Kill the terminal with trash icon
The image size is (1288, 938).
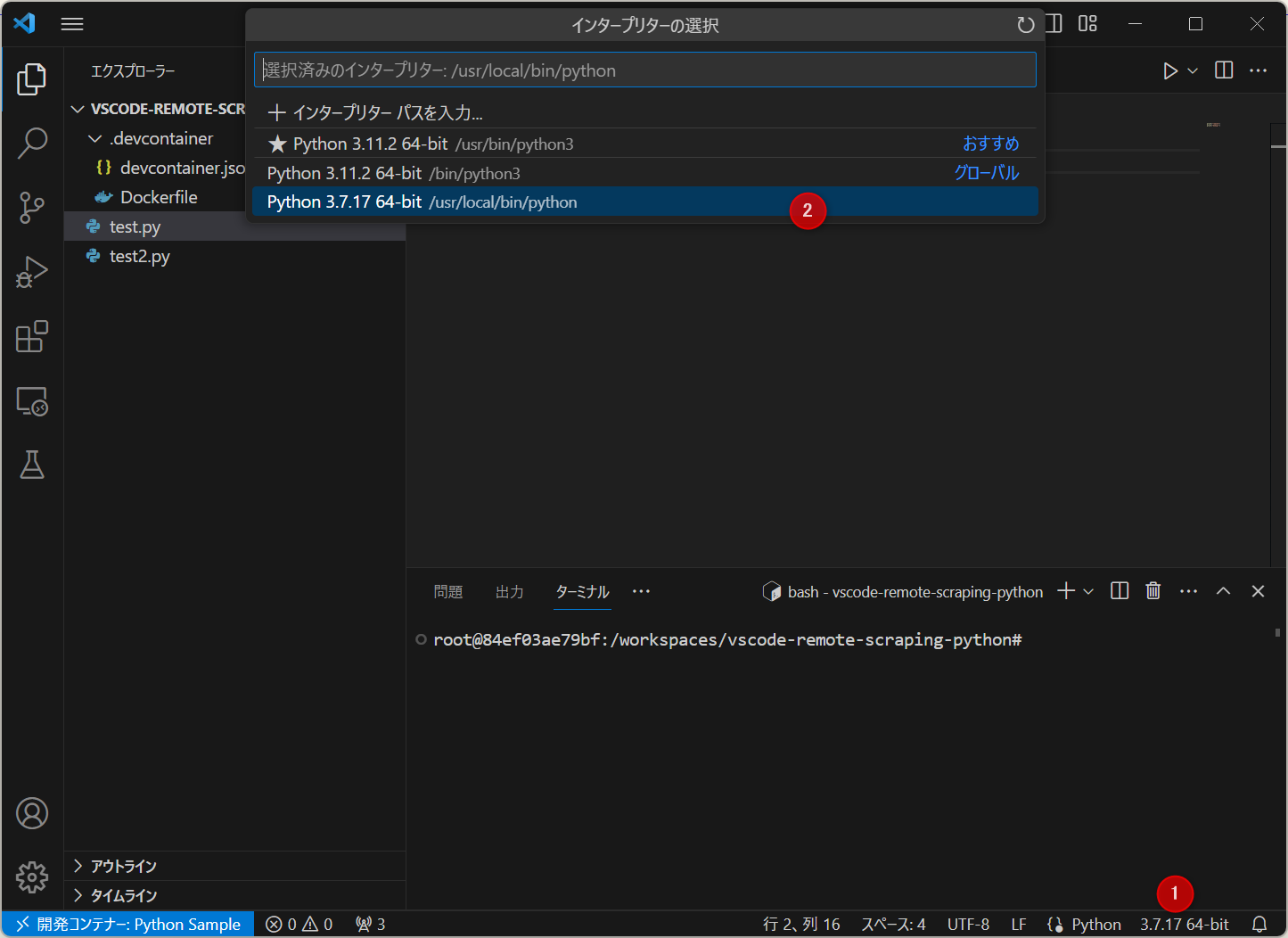[1153, 591]
